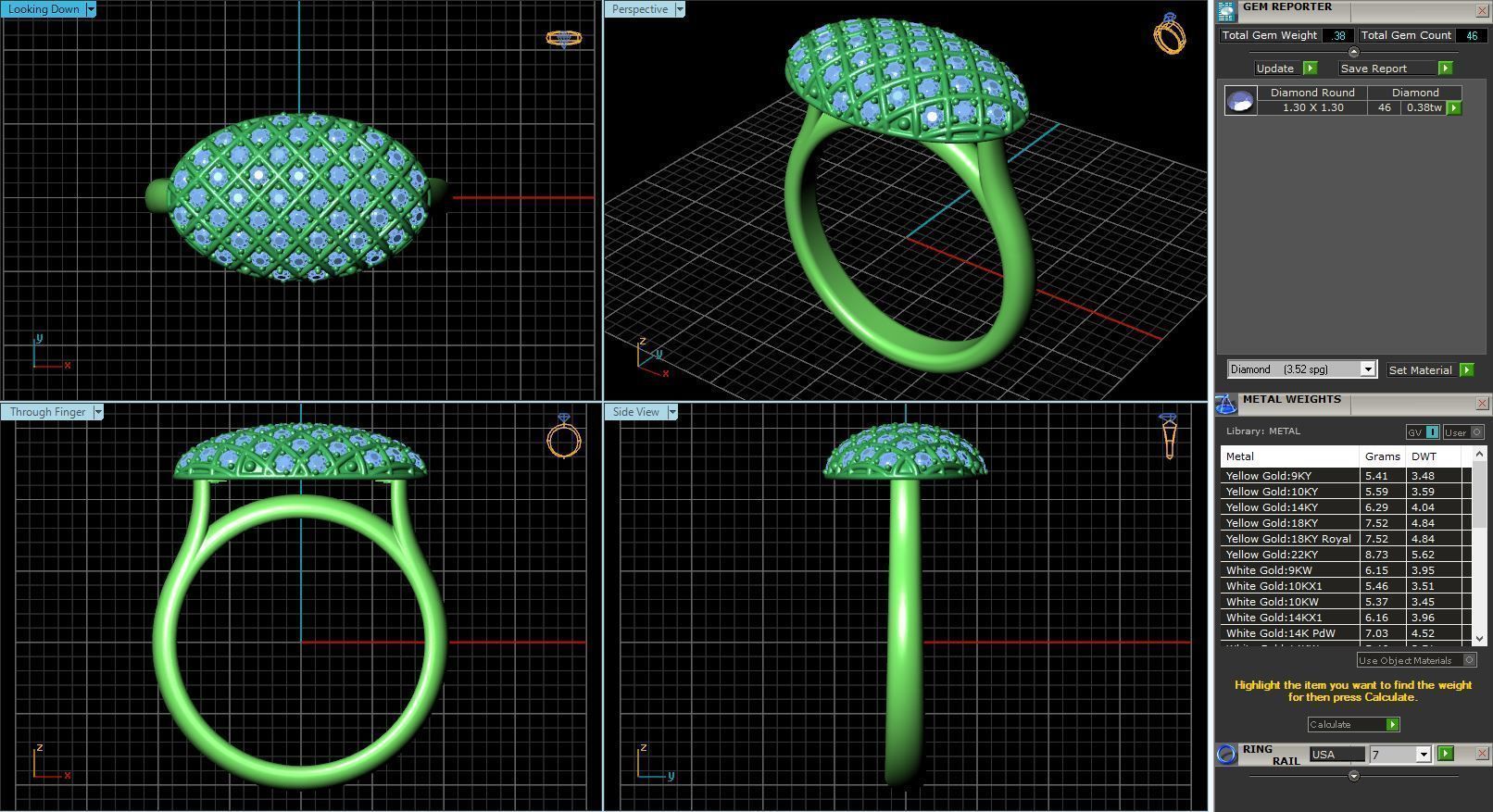Click the Through Finger viewport ring icon
Screen dimensions: 1493x812
point(564,435)
